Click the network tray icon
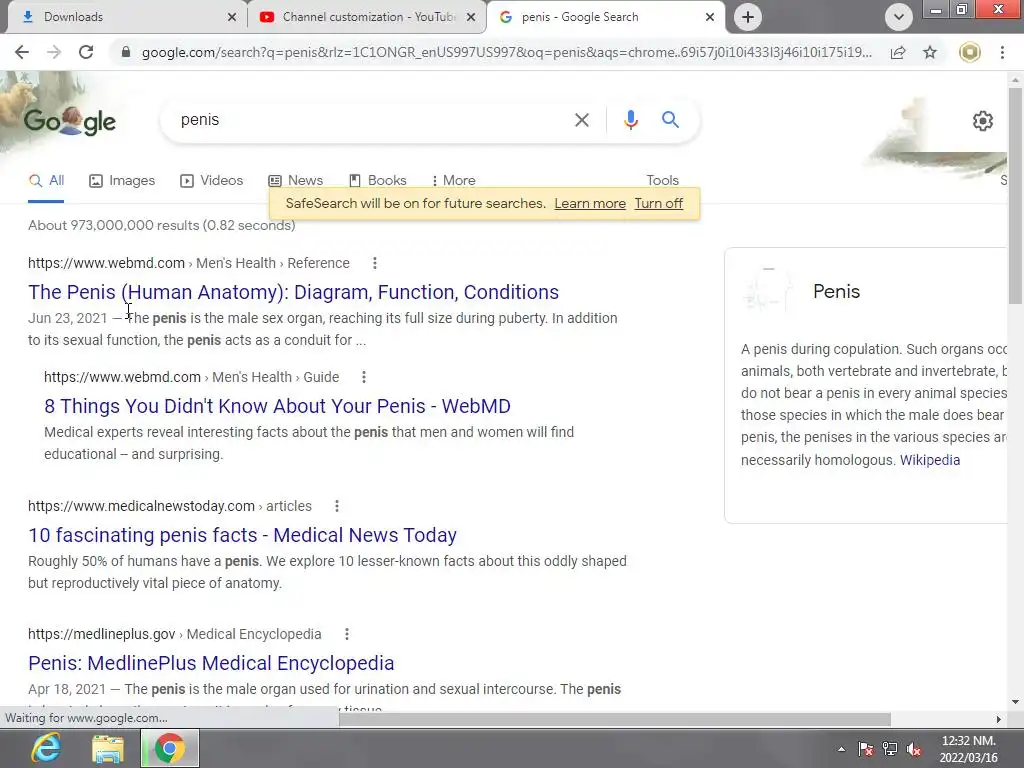This screenshot has width=1024, height=768. click(889, 749)
